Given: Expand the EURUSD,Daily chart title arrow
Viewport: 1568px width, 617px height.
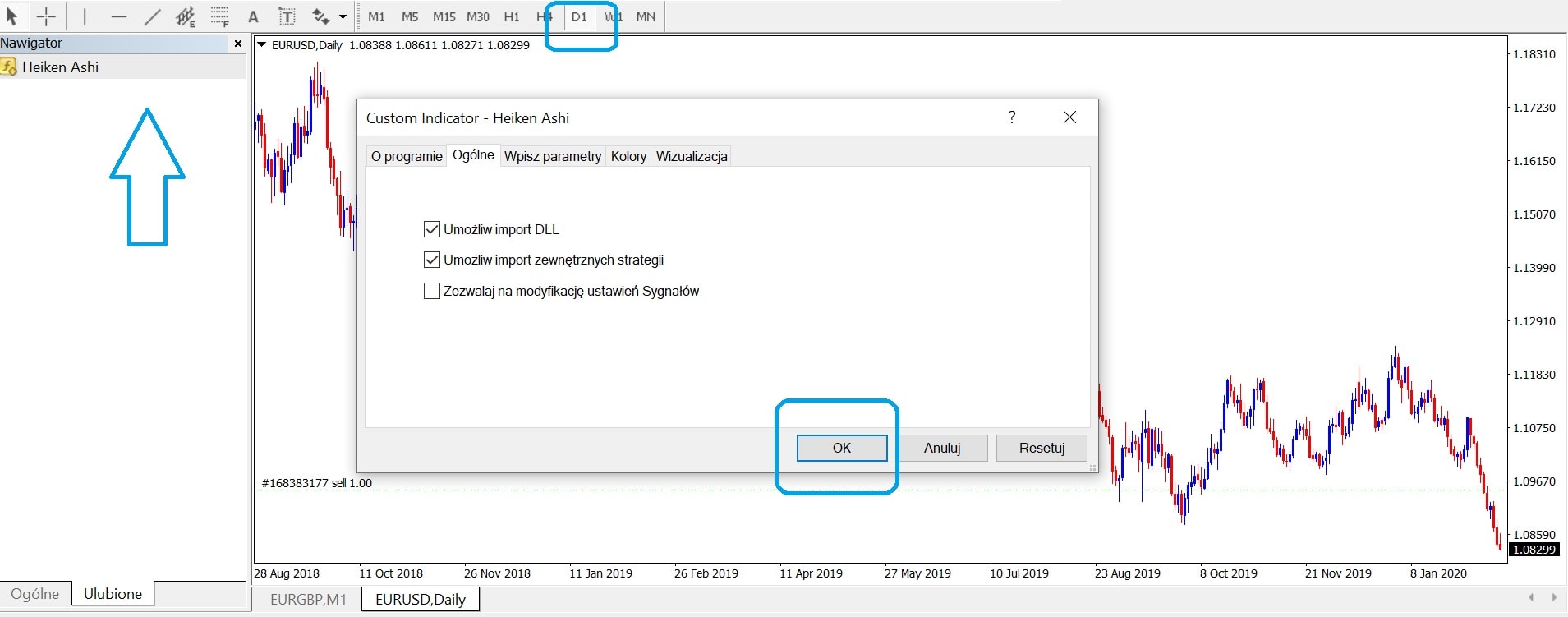Looking at the screenshot, I should 262,45.
